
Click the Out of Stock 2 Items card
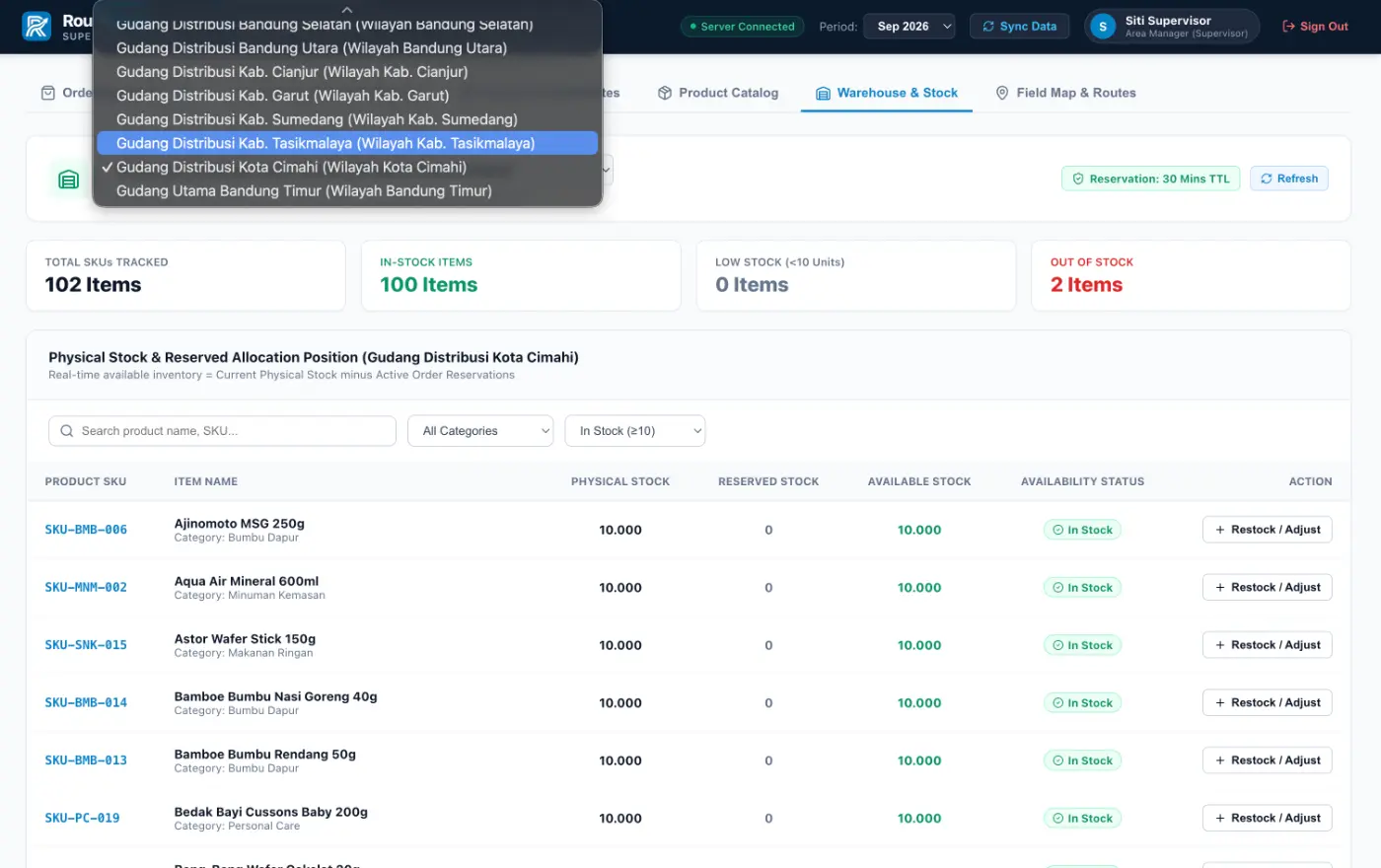click(x=1191, y=275)
